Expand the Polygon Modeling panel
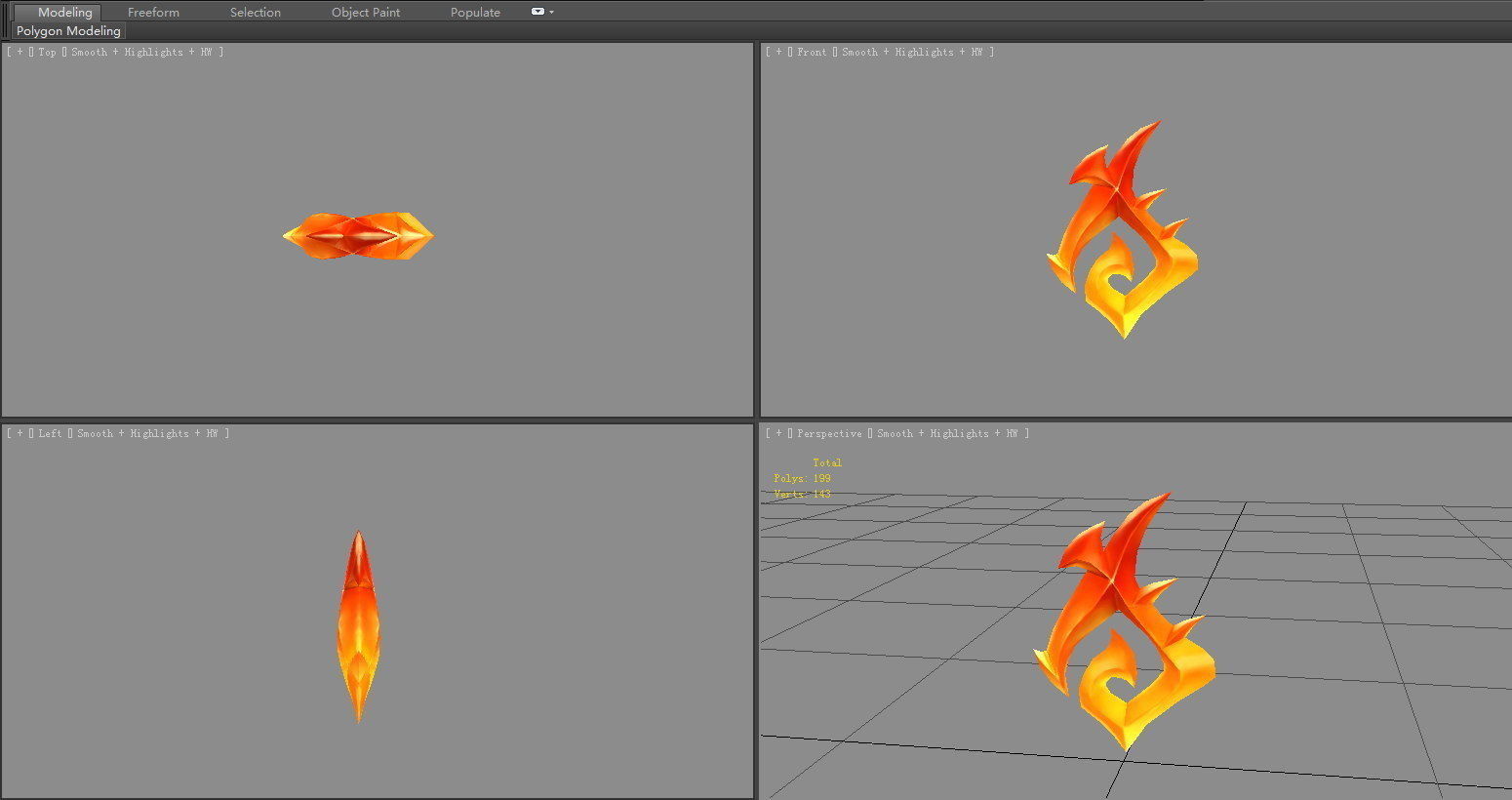 68,31
